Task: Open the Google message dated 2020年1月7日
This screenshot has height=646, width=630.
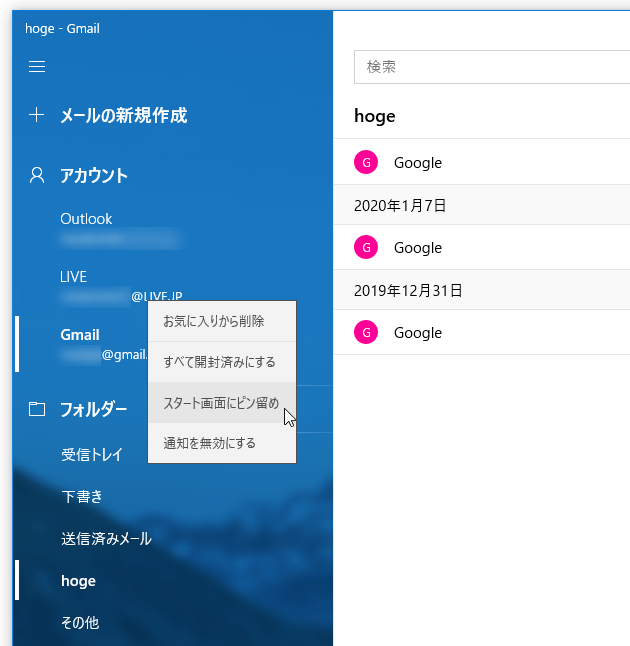Action: click(x=482, y=247)
